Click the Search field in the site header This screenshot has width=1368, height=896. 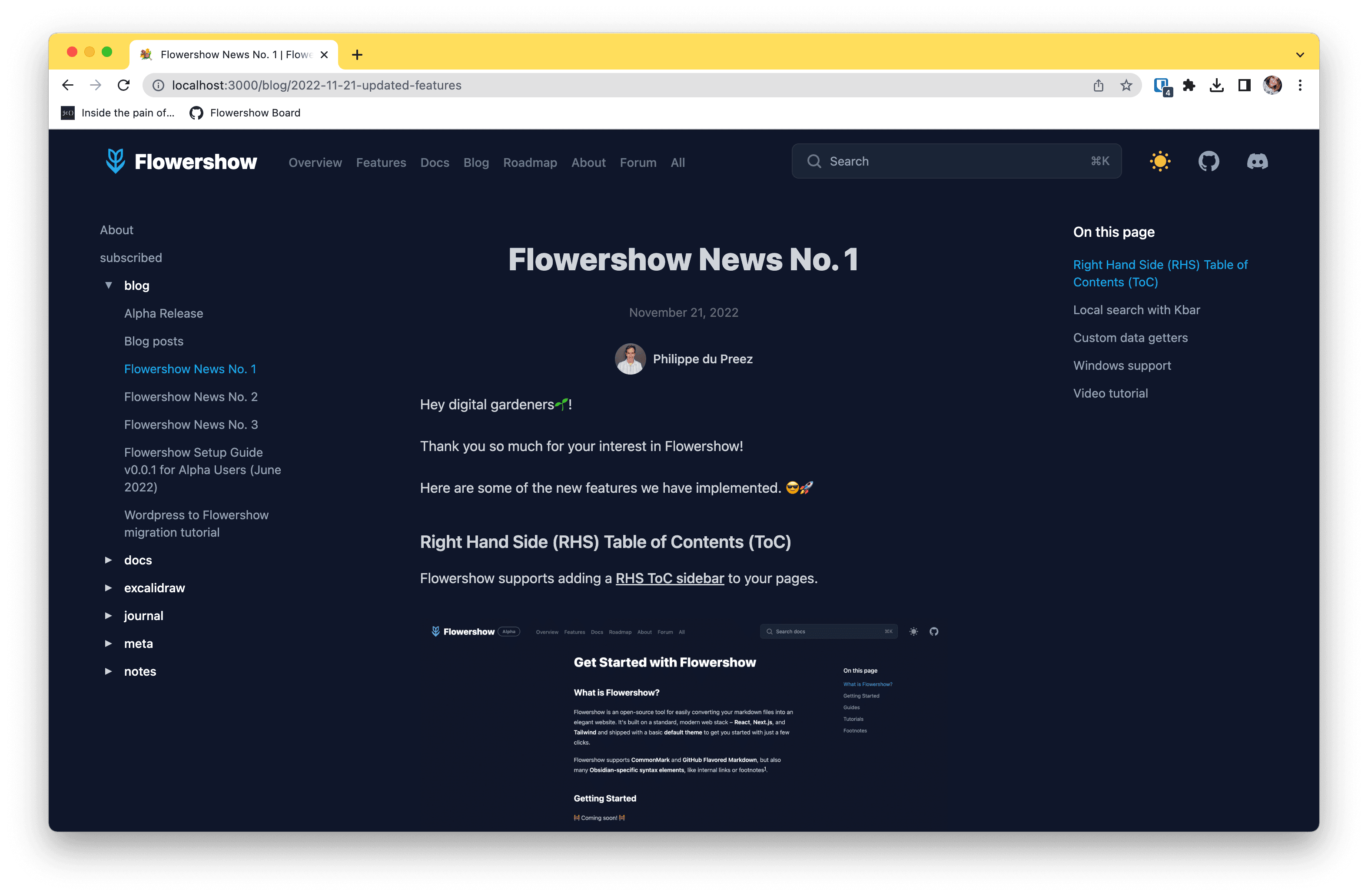956,162
